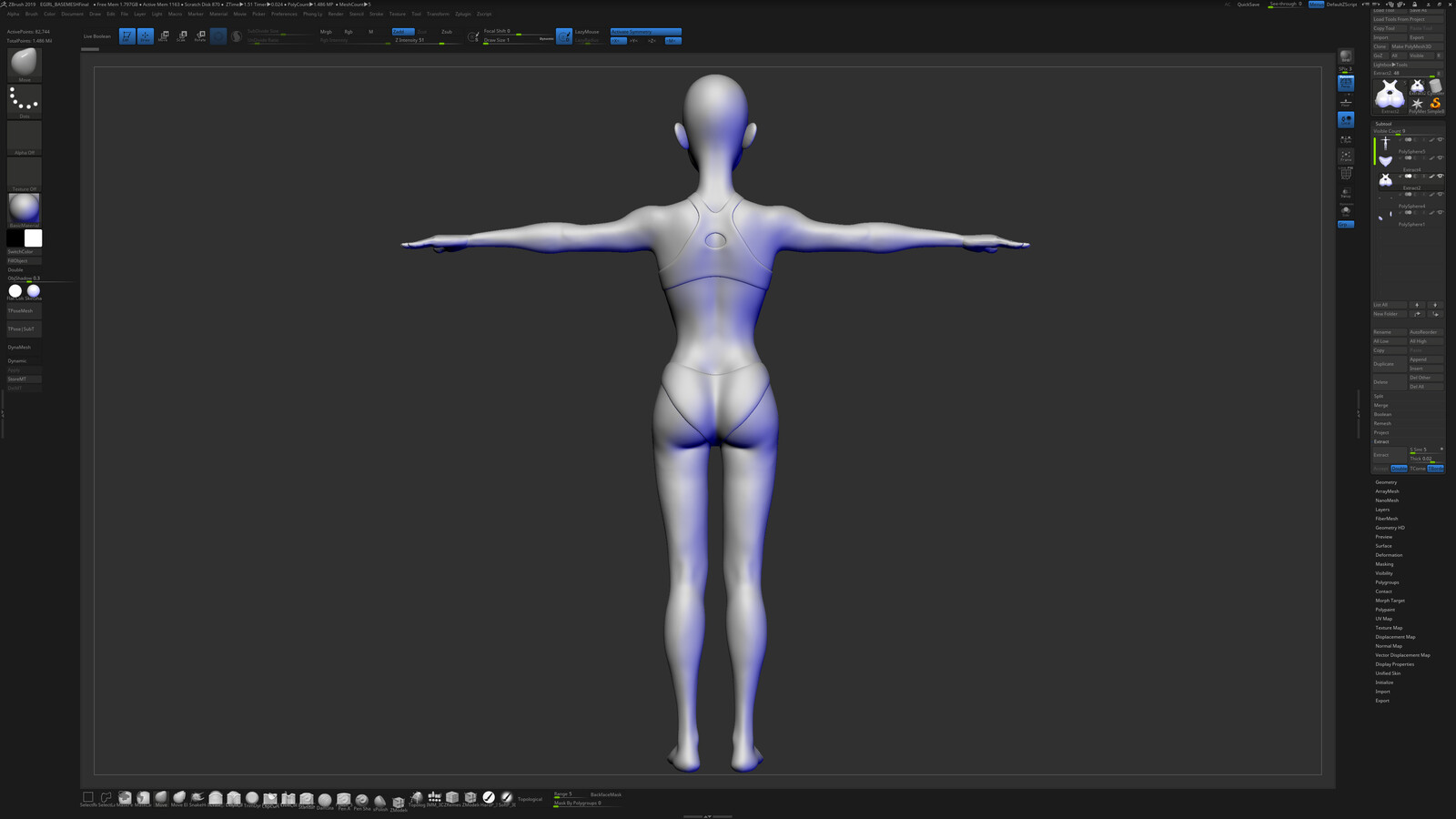Click the Frame view icon
This screenshot has width=1456, height=819.
click(1346, 156)
